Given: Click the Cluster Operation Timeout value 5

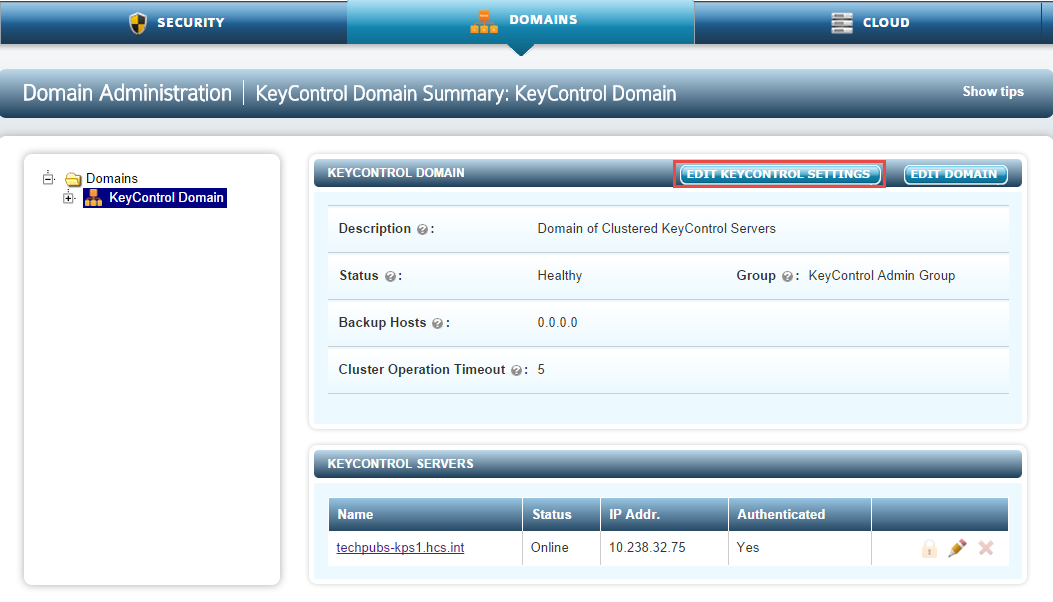Looking at the screenshot, I should (x=541, y=370).
